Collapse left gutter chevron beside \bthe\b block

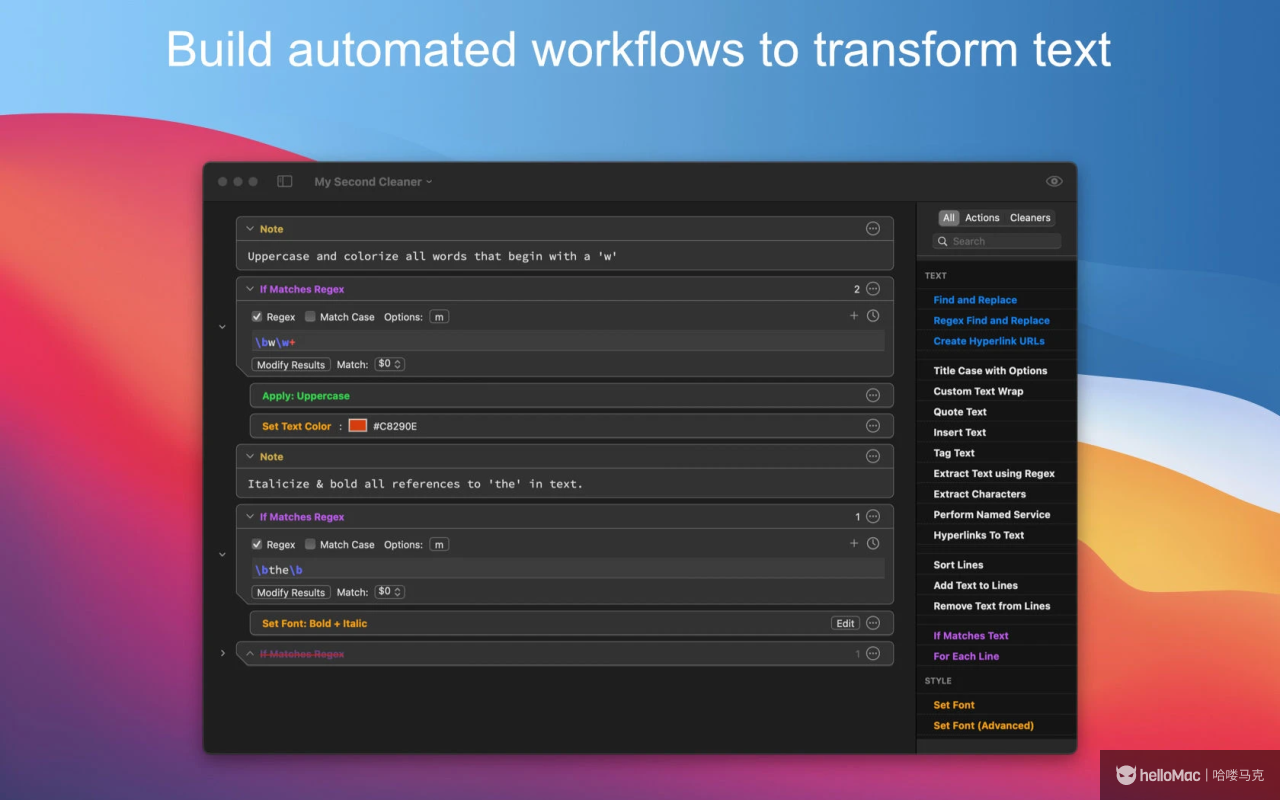(x=222, y=554)
